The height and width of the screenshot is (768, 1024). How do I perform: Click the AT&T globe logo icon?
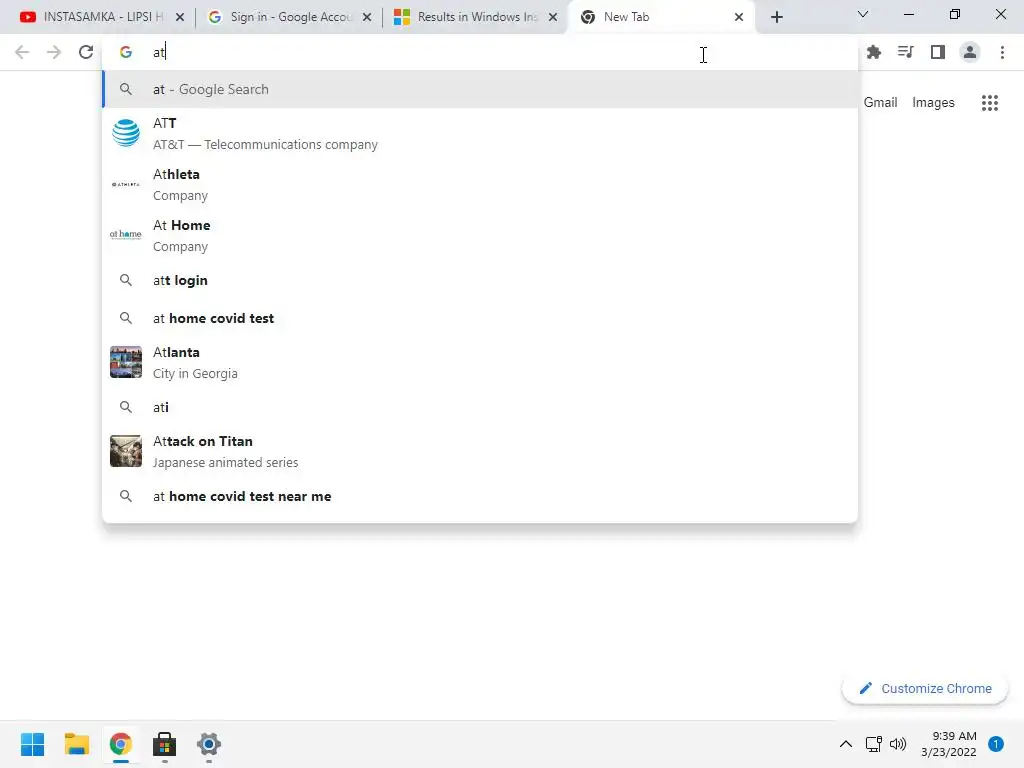coord(125,133)
